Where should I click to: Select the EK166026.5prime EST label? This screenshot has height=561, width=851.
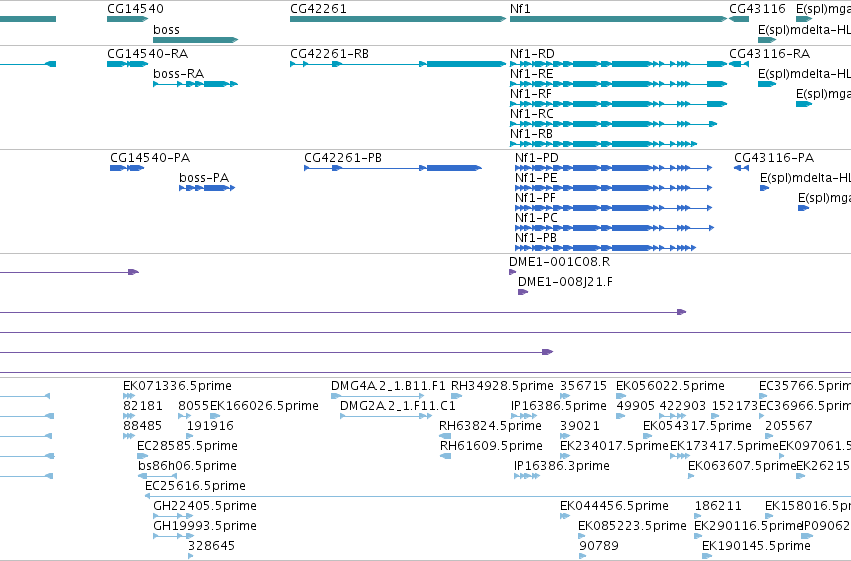coord(264,406)
